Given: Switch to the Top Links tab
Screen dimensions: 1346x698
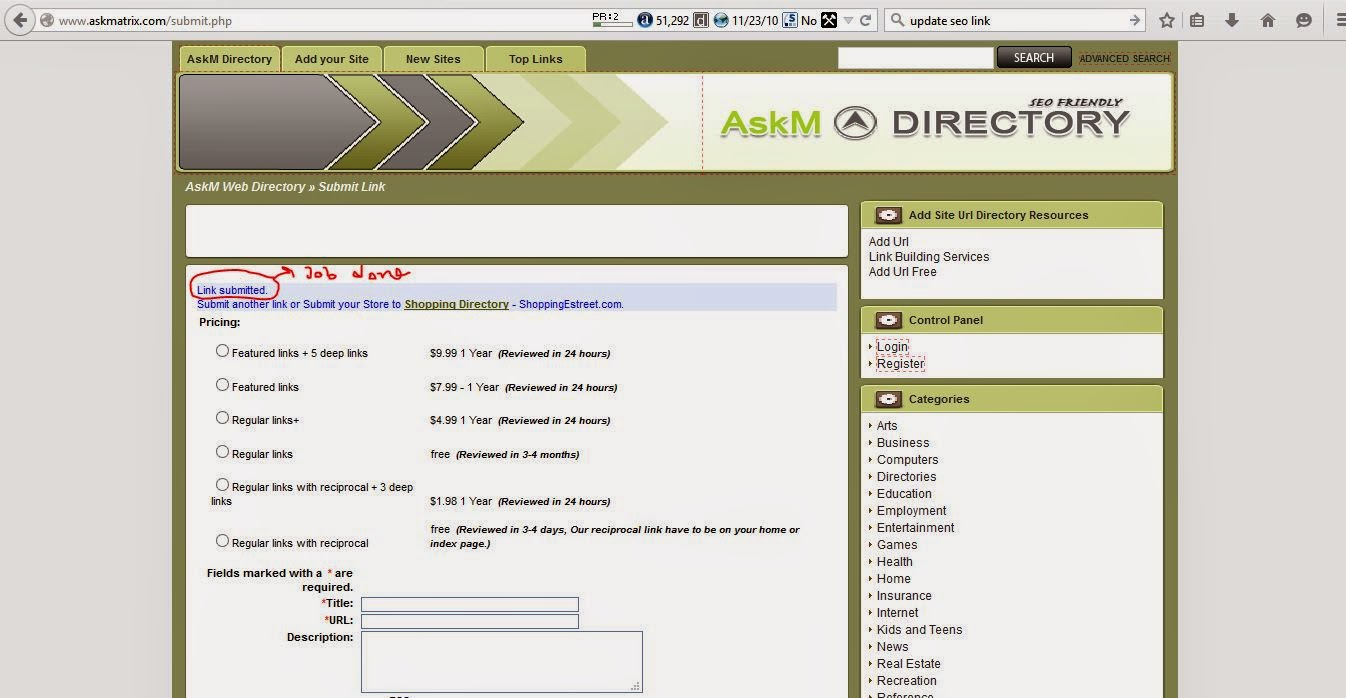Looking at the screenshot, I should 535,59.
